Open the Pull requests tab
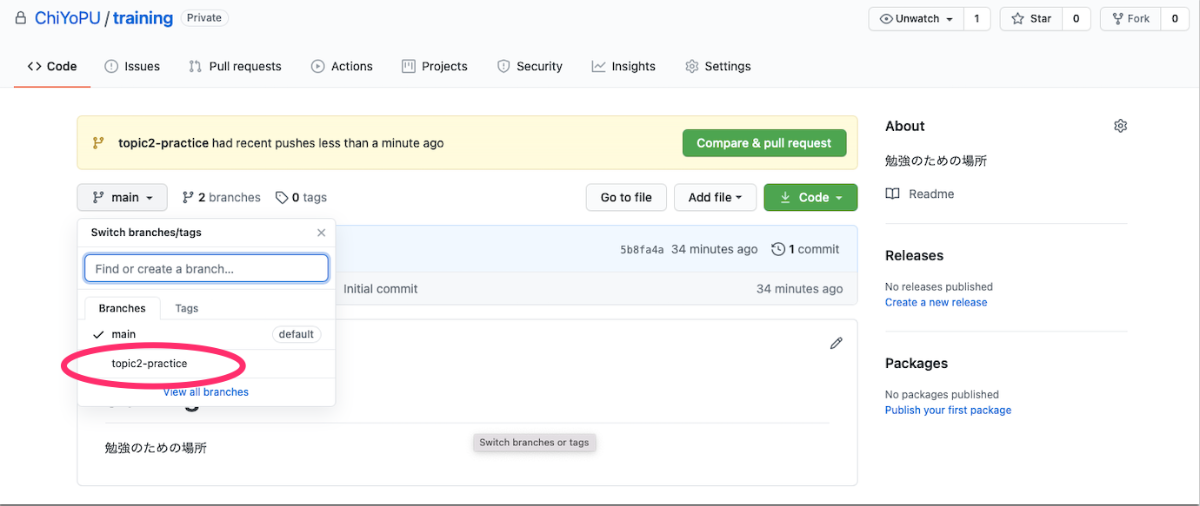The height and width of the screenshot is (506, 1200). (235, 66)
